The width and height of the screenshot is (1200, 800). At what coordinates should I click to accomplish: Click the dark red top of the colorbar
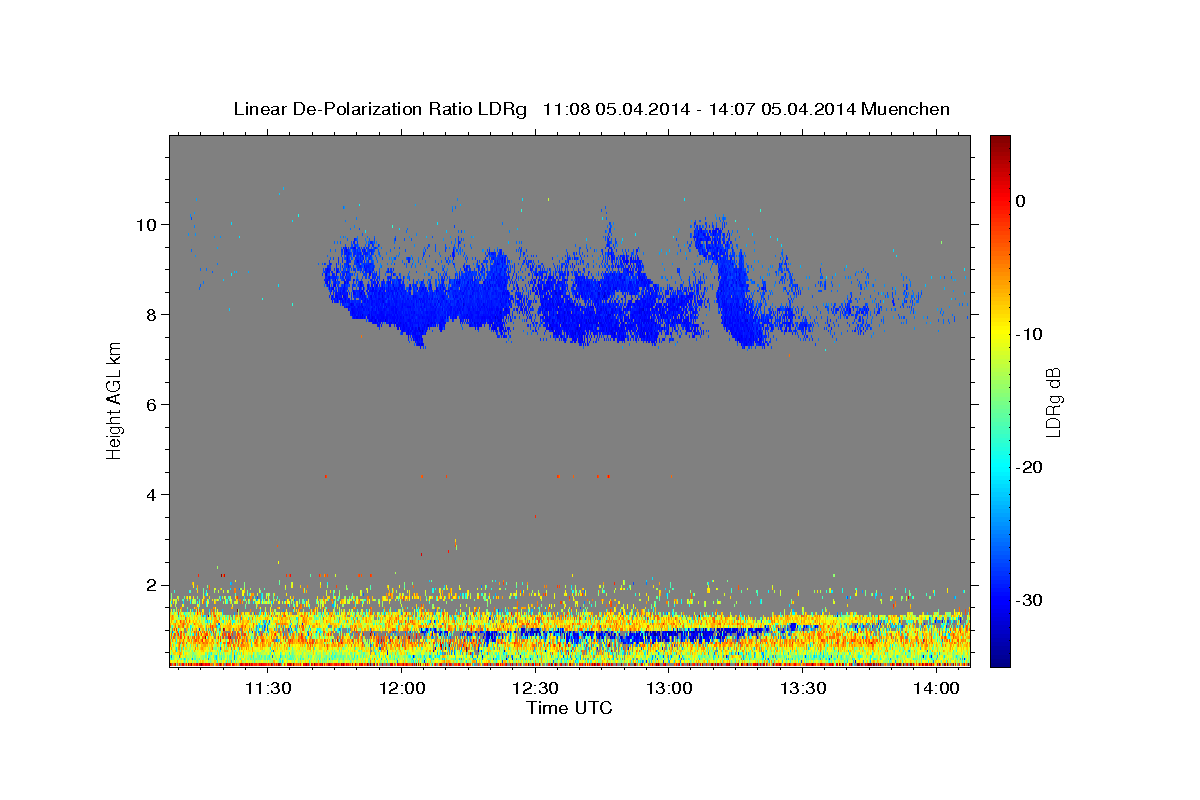[1000, 142]
